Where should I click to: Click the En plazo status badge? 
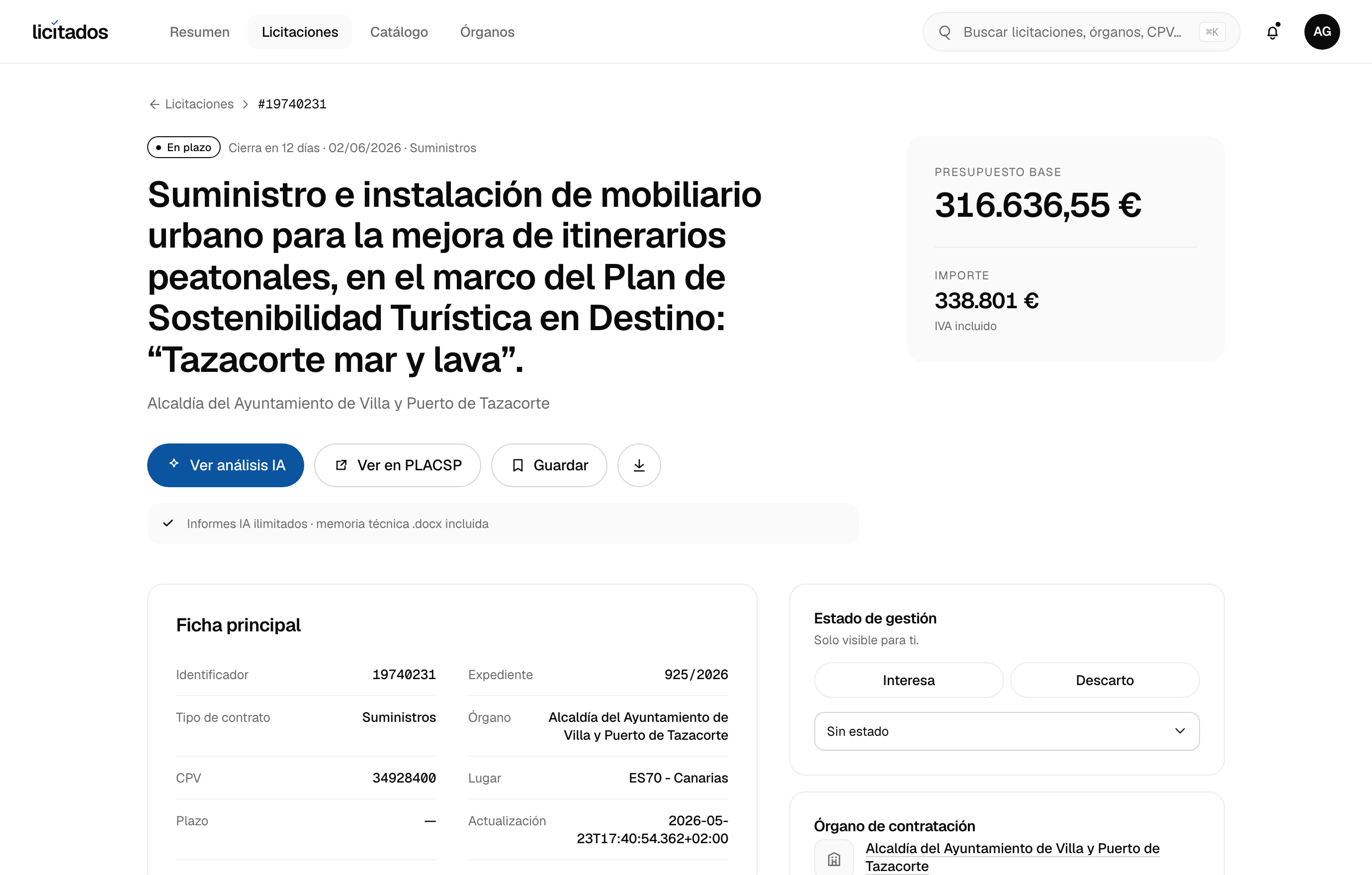click(x=183, y=148)
